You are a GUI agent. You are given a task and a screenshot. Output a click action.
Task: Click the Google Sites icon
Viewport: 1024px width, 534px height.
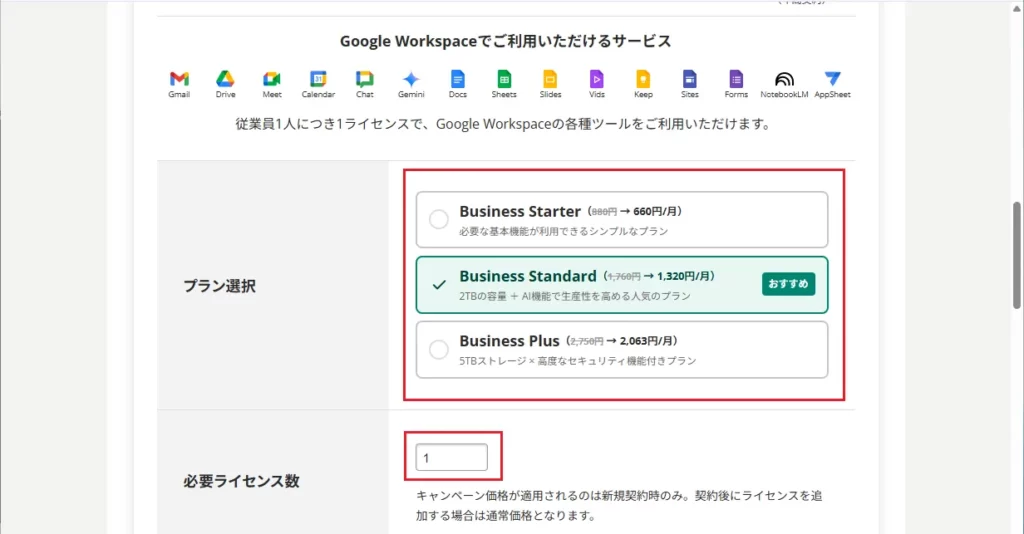pyautogui.click(x=689, y=79)
